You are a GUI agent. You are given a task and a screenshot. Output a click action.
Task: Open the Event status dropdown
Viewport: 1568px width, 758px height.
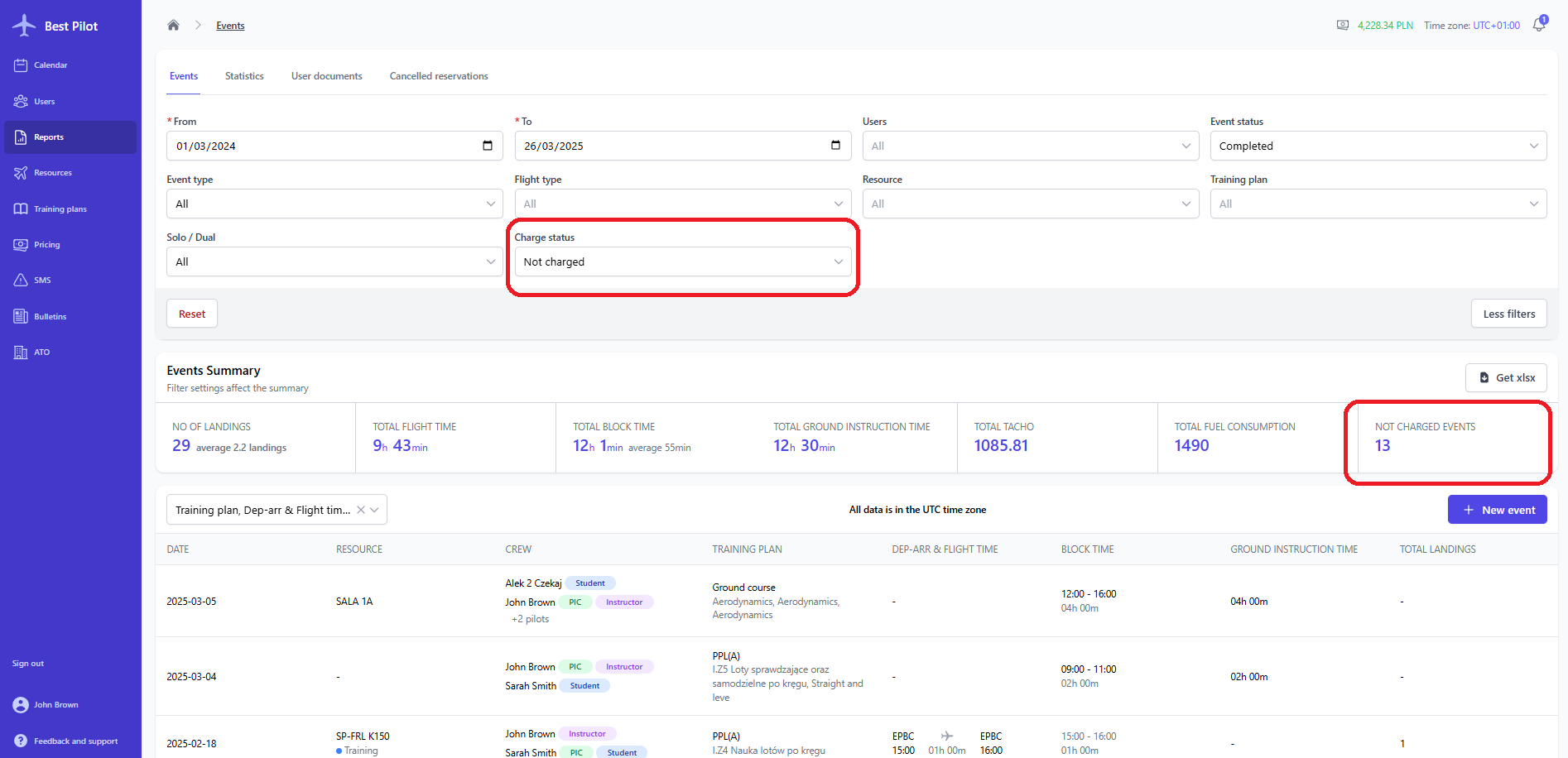pos(1378,146)
